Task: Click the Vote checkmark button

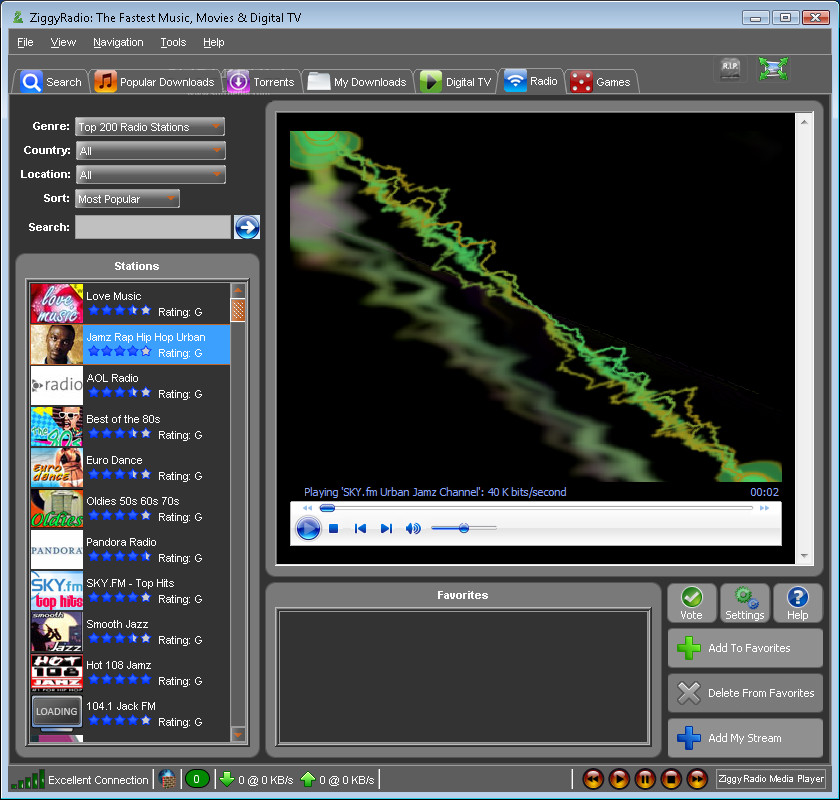Action: pyautogui.click(x=692, y=603)
